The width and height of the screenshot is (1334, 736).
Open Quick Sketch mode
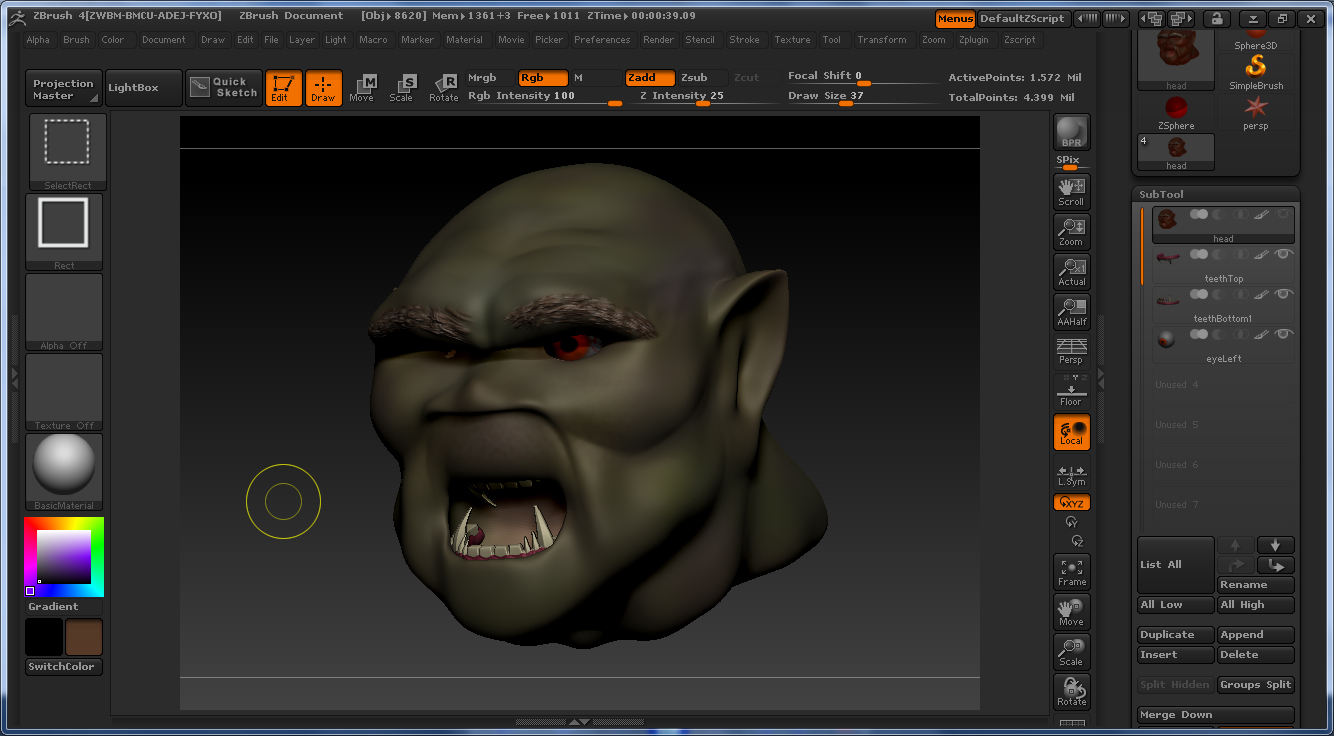pos(224,88)
